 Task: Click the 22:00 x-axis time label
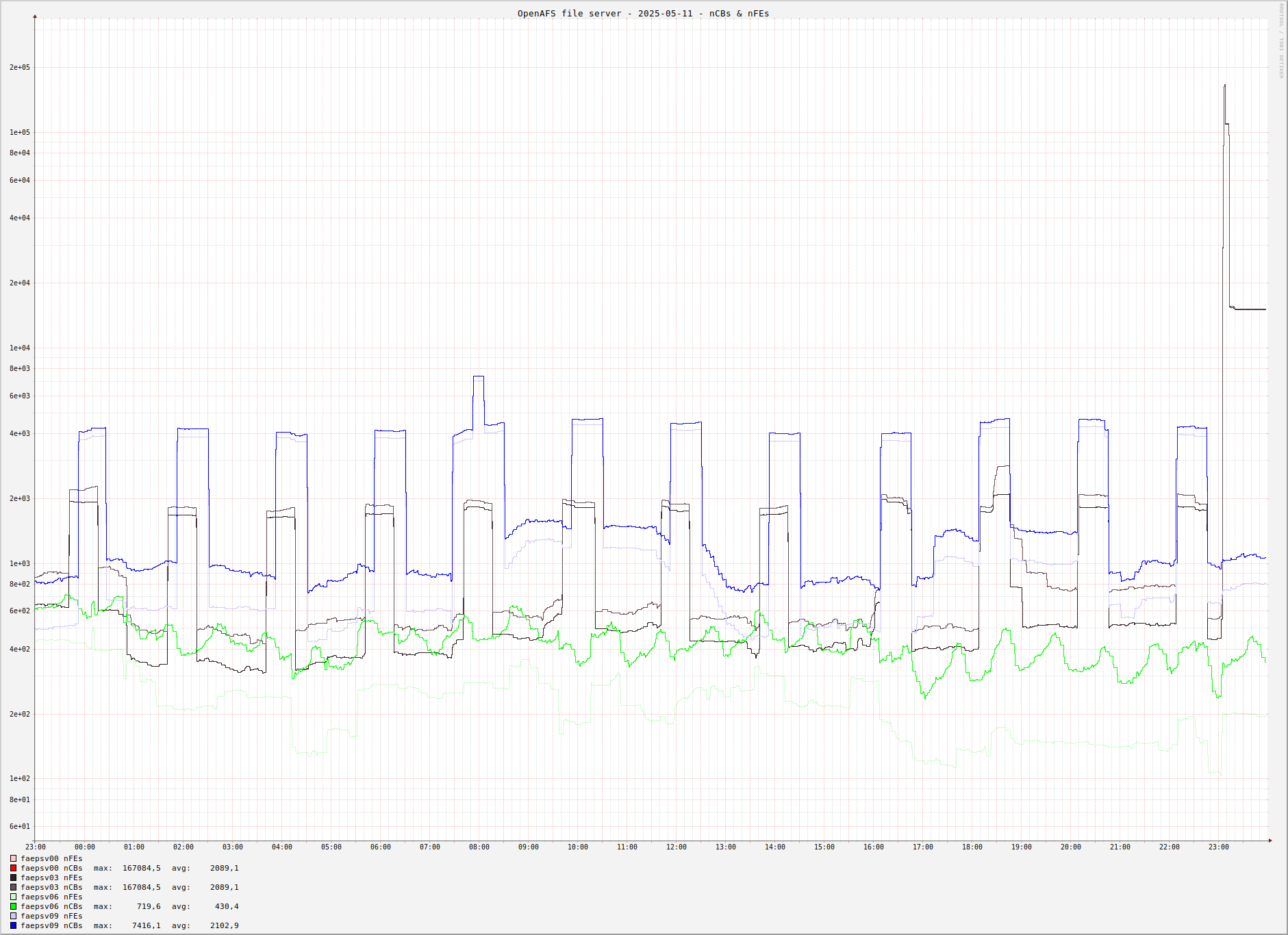tap(1170, 847)
